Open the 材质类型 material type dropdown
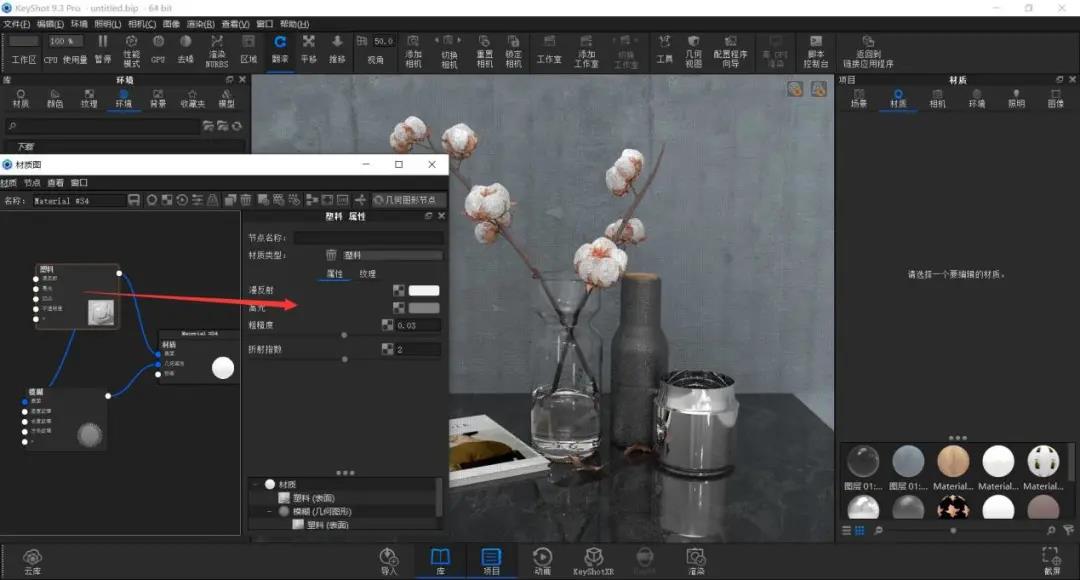Screen dimensions: 1080x580 point(393,255)
